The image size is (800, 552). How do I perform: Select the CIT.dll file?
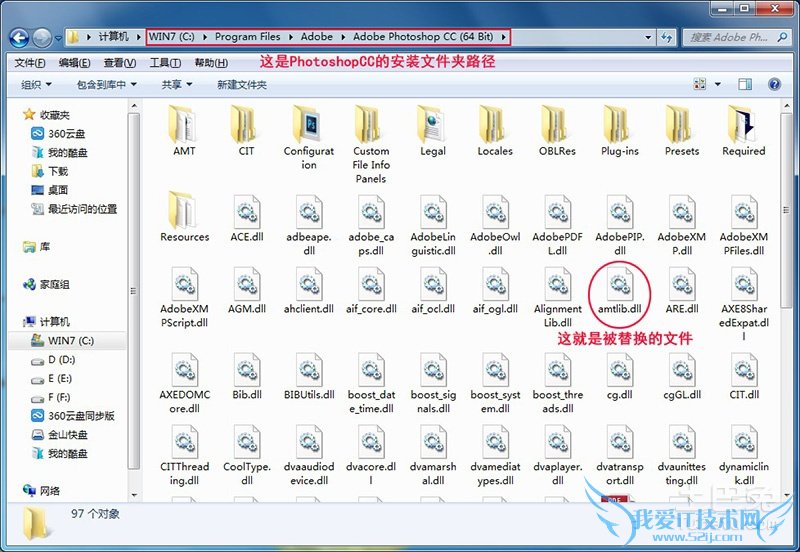coord(744,375)
